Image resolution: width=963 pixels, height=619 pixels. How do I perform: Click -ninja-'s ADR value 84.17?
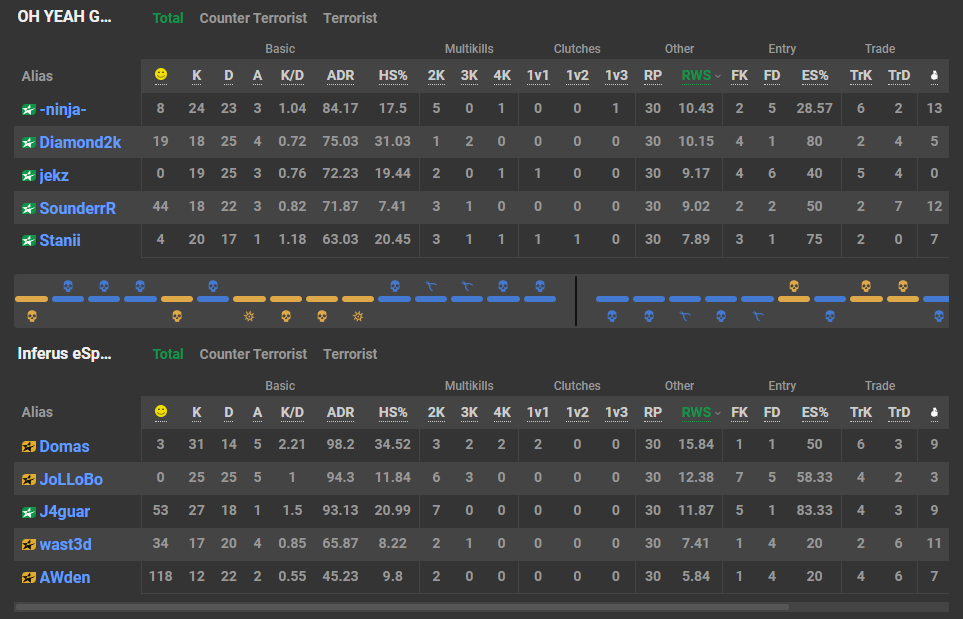point(340,109)
